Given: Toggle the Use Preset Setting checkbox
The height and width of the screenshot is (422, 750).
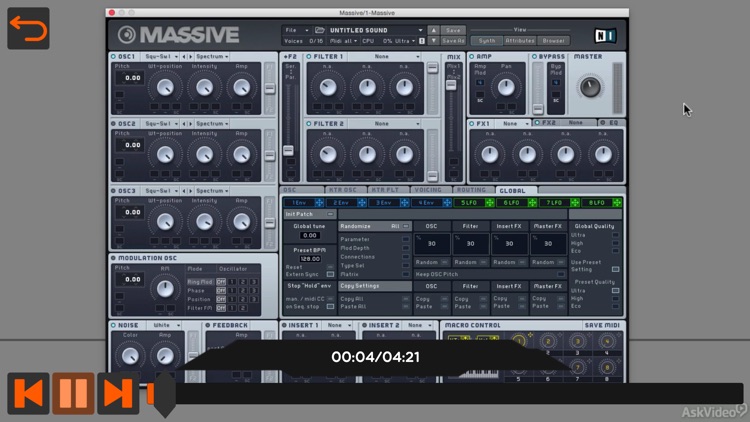Looking at the screenshot, I should [x=616, y=269].
